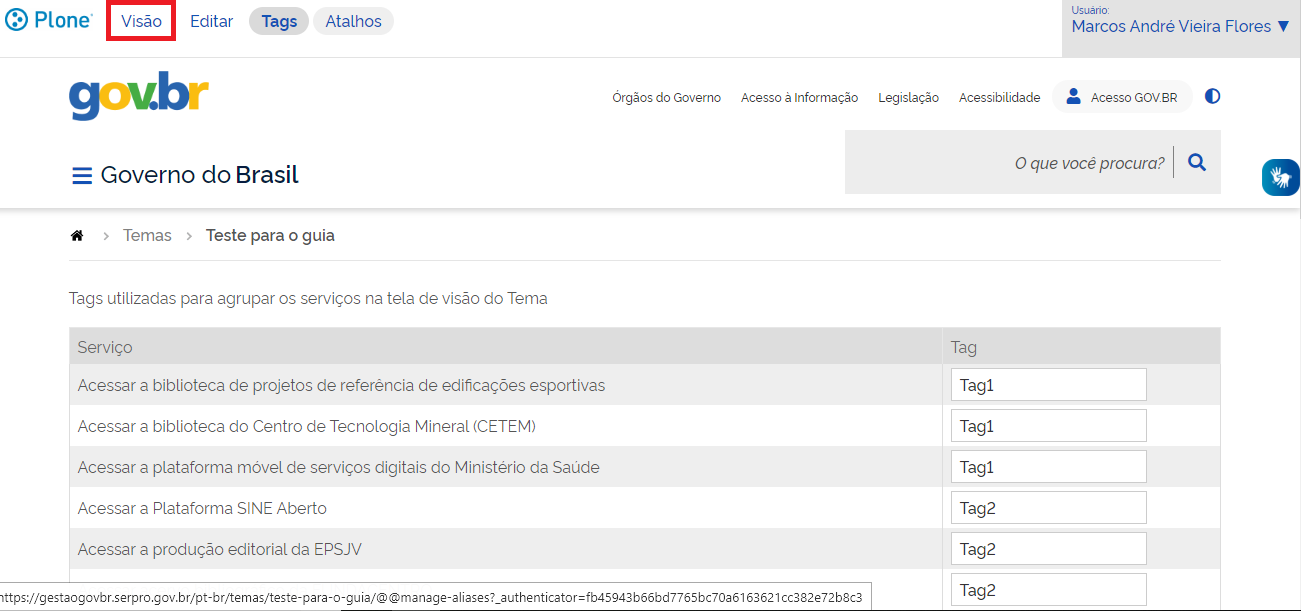Toggle the high contrast icon

(1212, 97)
